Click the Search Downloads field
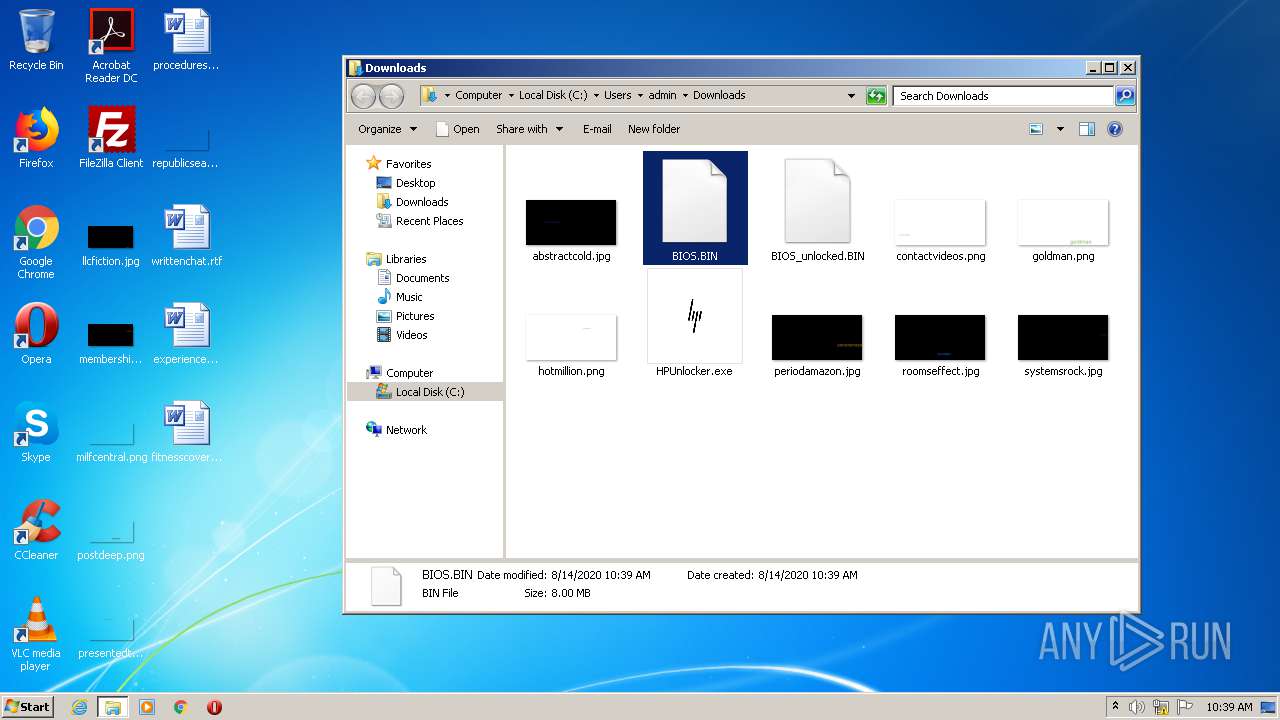1280x720 pixels. [x=1003, y=96]
